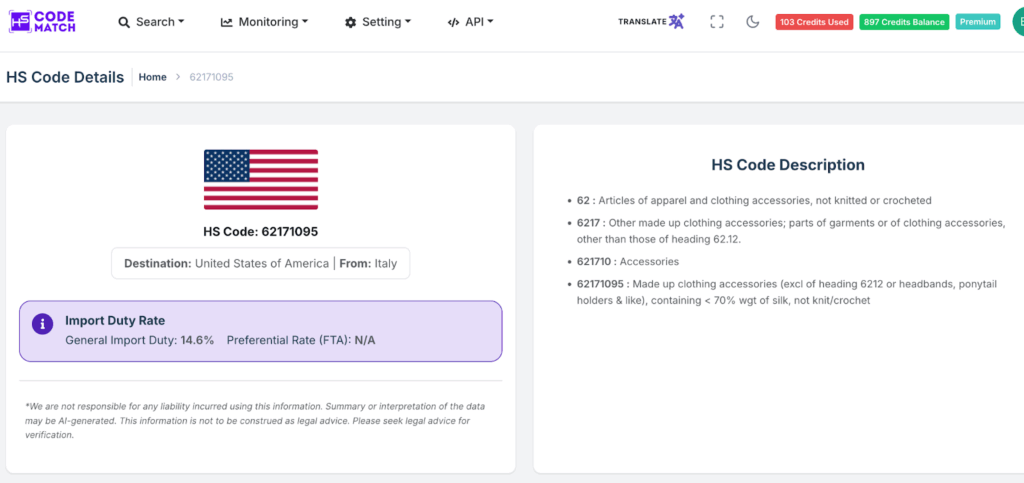Click the info icon in Import Duty Rate
This screenshot has width=1024, height=483.
pos(42,324)
